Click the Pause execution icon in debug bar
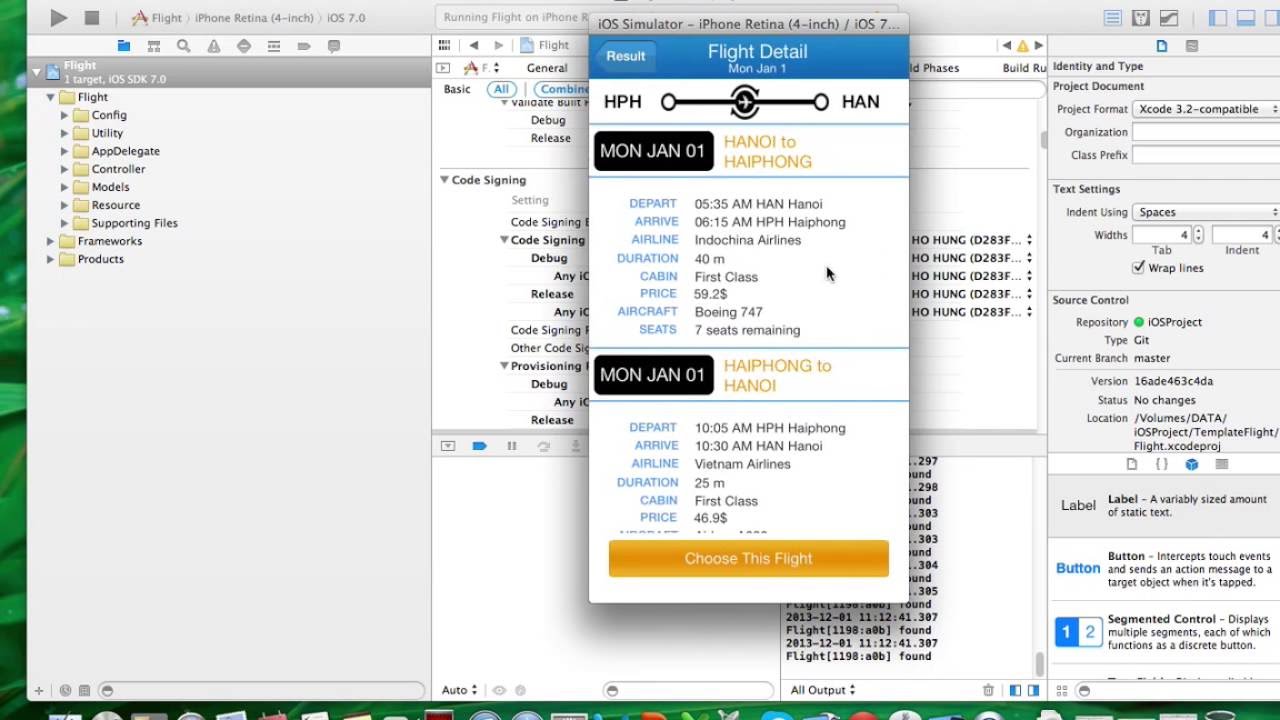The image size is (1280, 720). point(512,446)
